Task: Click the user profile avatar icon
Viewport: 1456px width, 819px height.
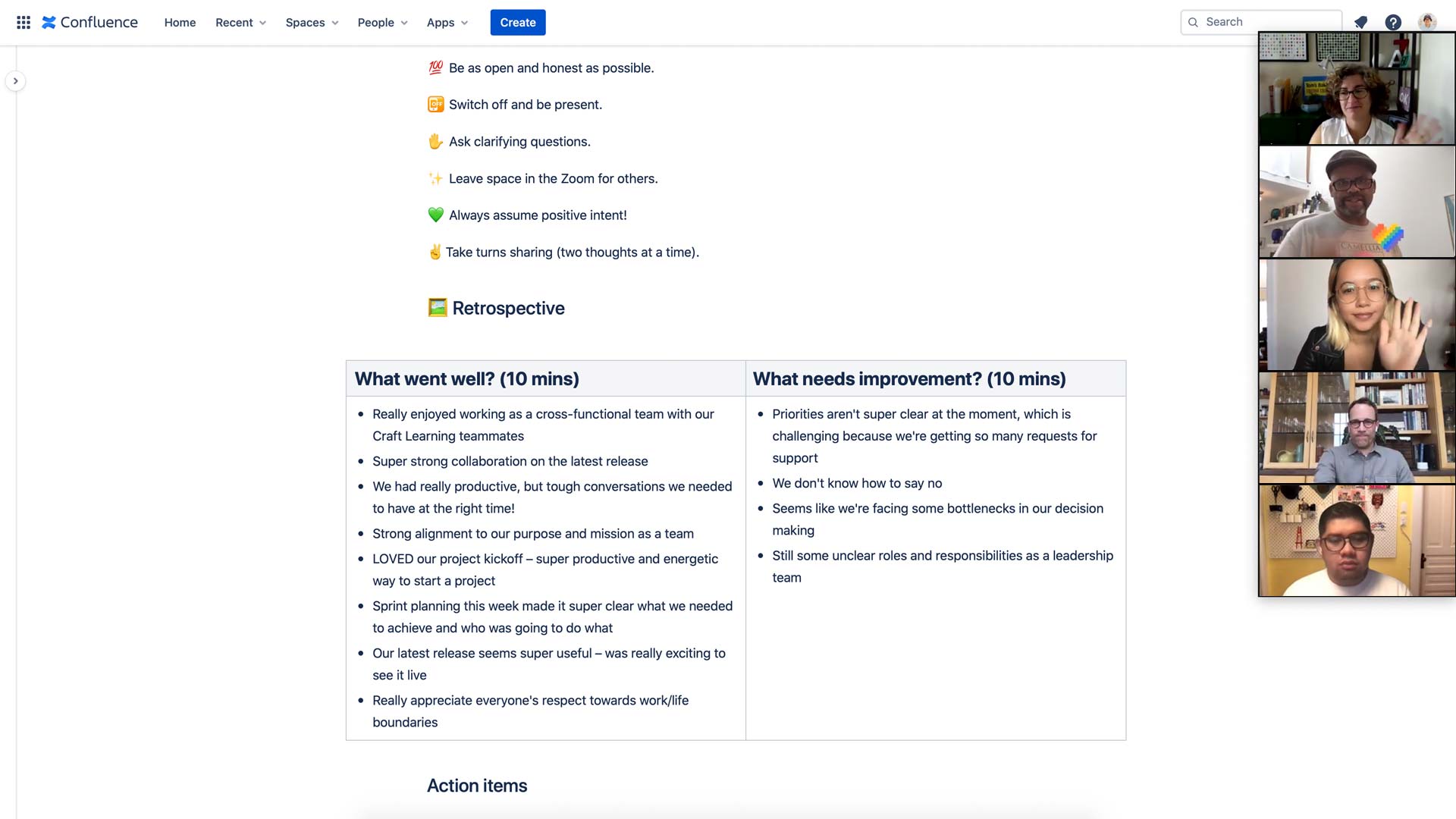Action: [1429, 22]
